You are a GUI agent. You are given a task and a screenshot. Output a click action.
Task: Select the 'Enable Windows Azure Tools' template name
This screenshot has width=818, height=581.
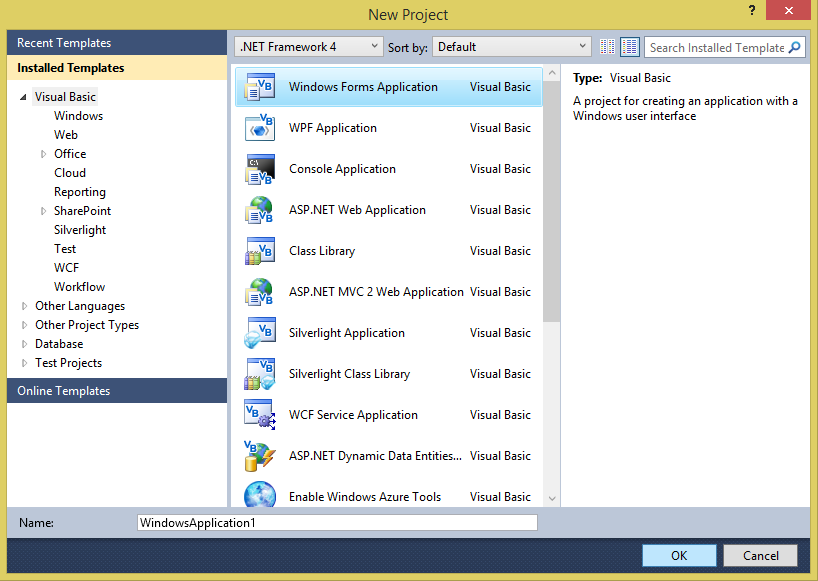tap(365, 497)
